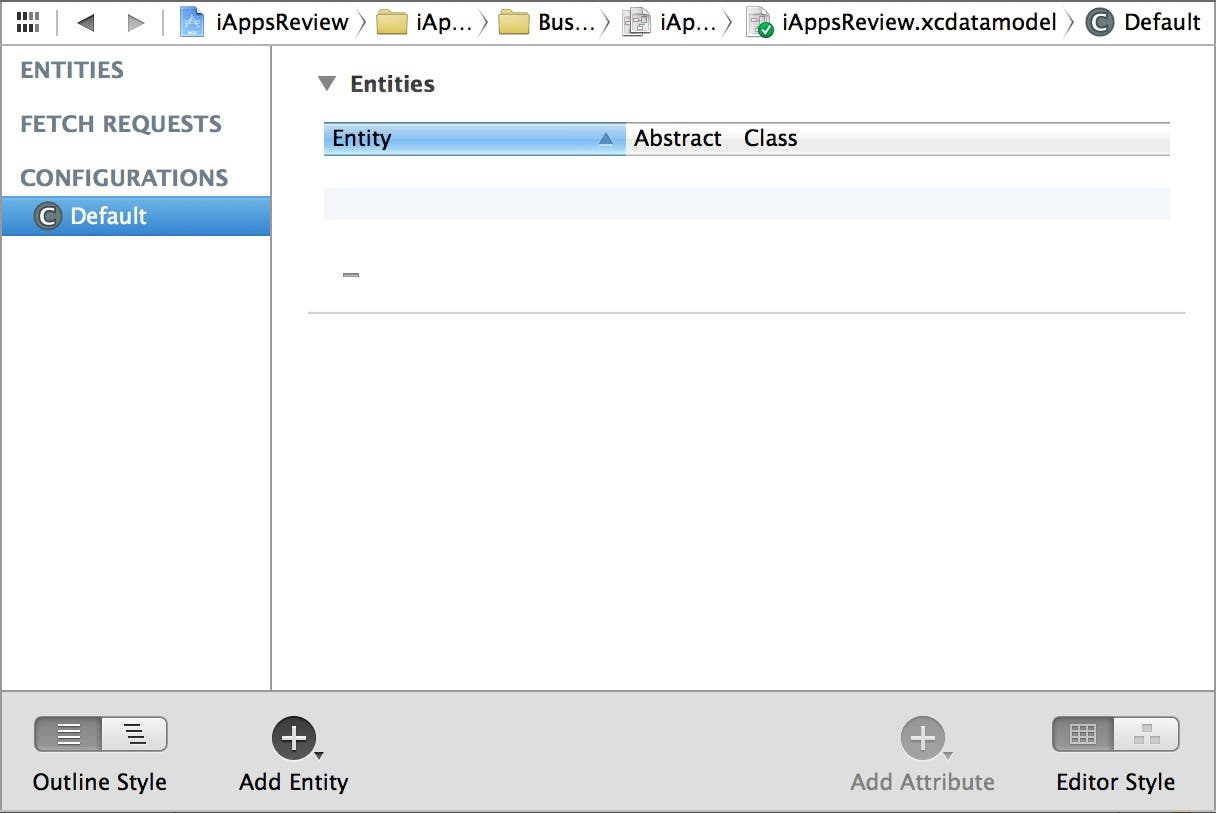
Task: Toggle sort order on Entity column
Action: 605,139
